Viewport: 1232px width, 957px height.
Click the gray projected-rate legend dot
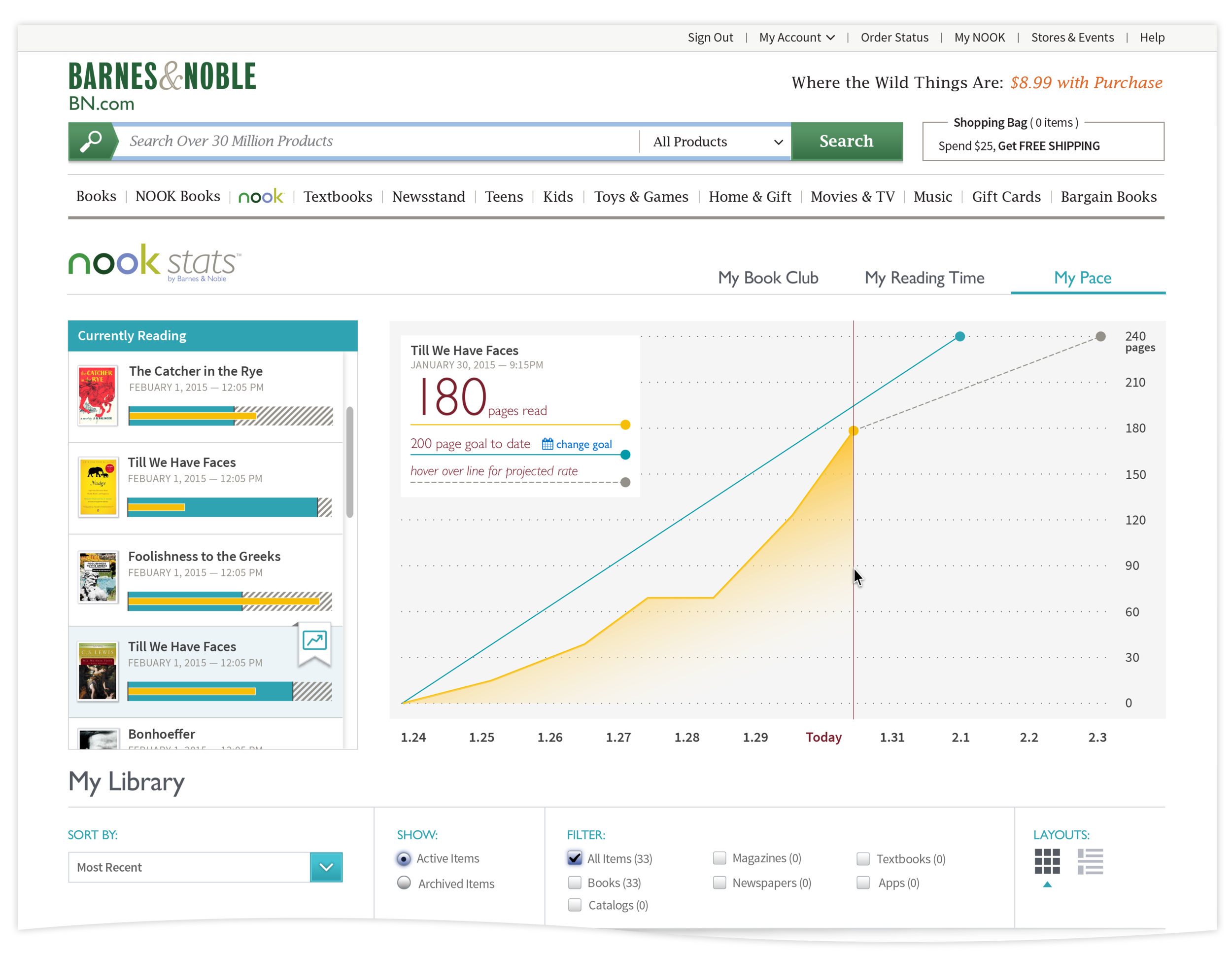[x=625, y=483]
